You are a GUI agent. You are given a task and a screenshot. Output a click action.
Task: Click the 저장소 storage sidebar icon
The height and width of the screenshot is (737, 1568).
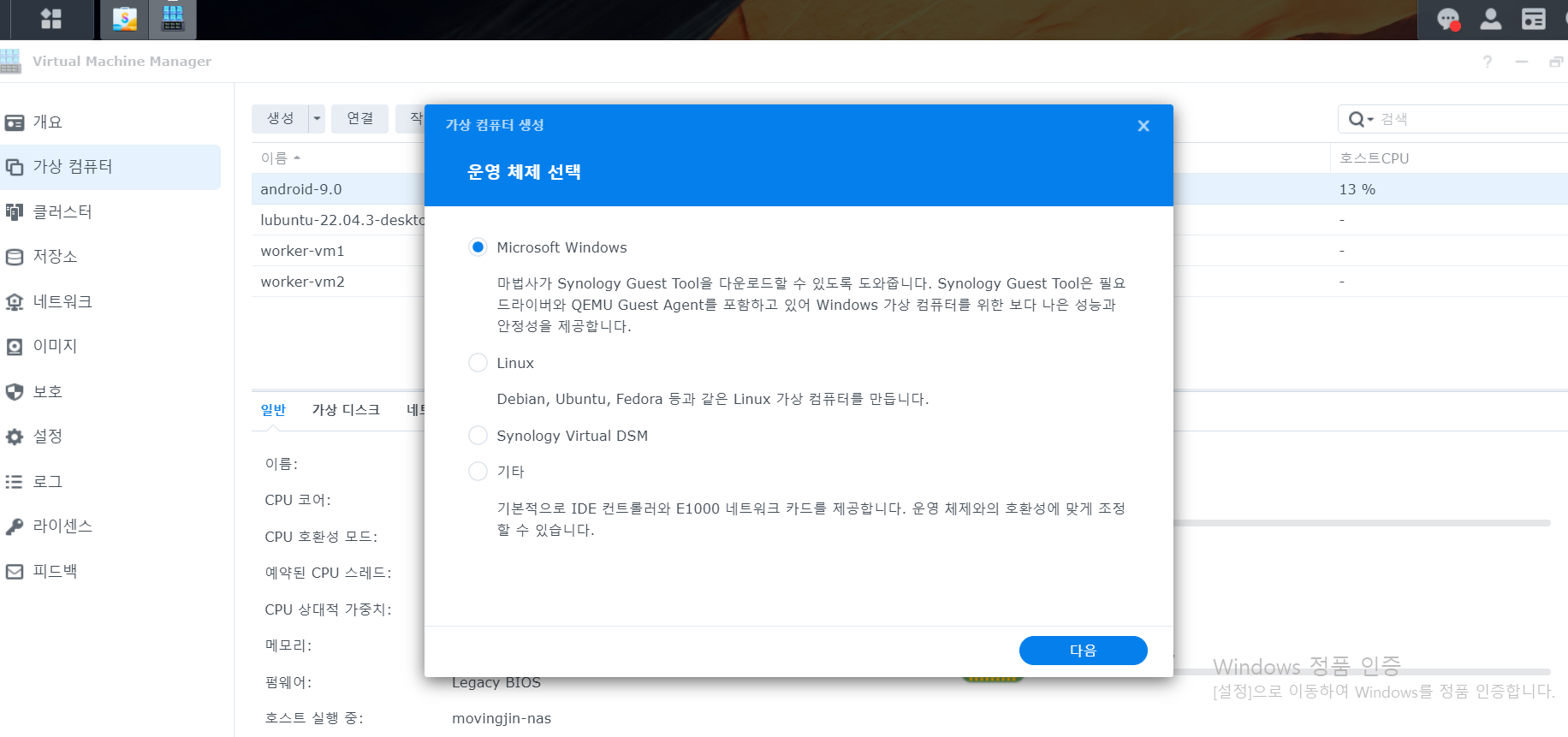pyautogui.click(x=15, y=257)
